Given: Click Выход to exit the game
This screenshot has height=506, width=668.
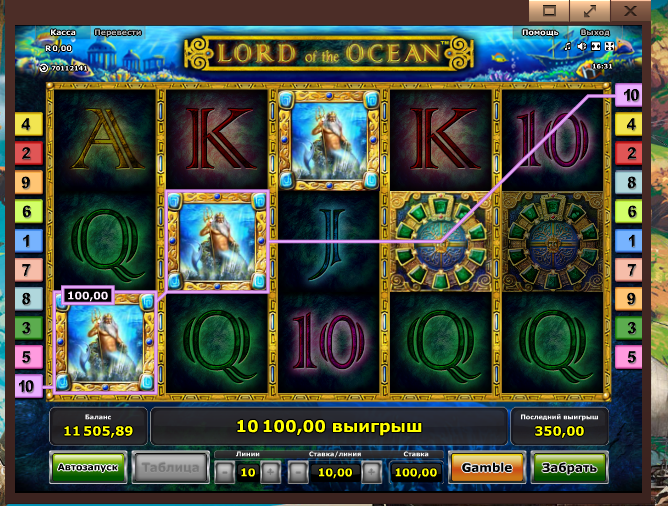Looking at the screenshot, I should 595,32.
